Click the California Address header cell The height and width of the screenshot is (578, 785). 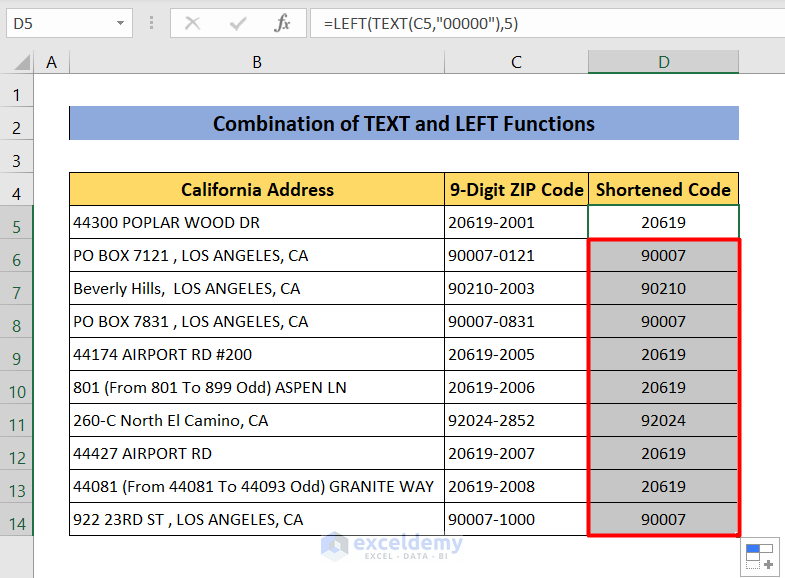(x=257, y=190)
